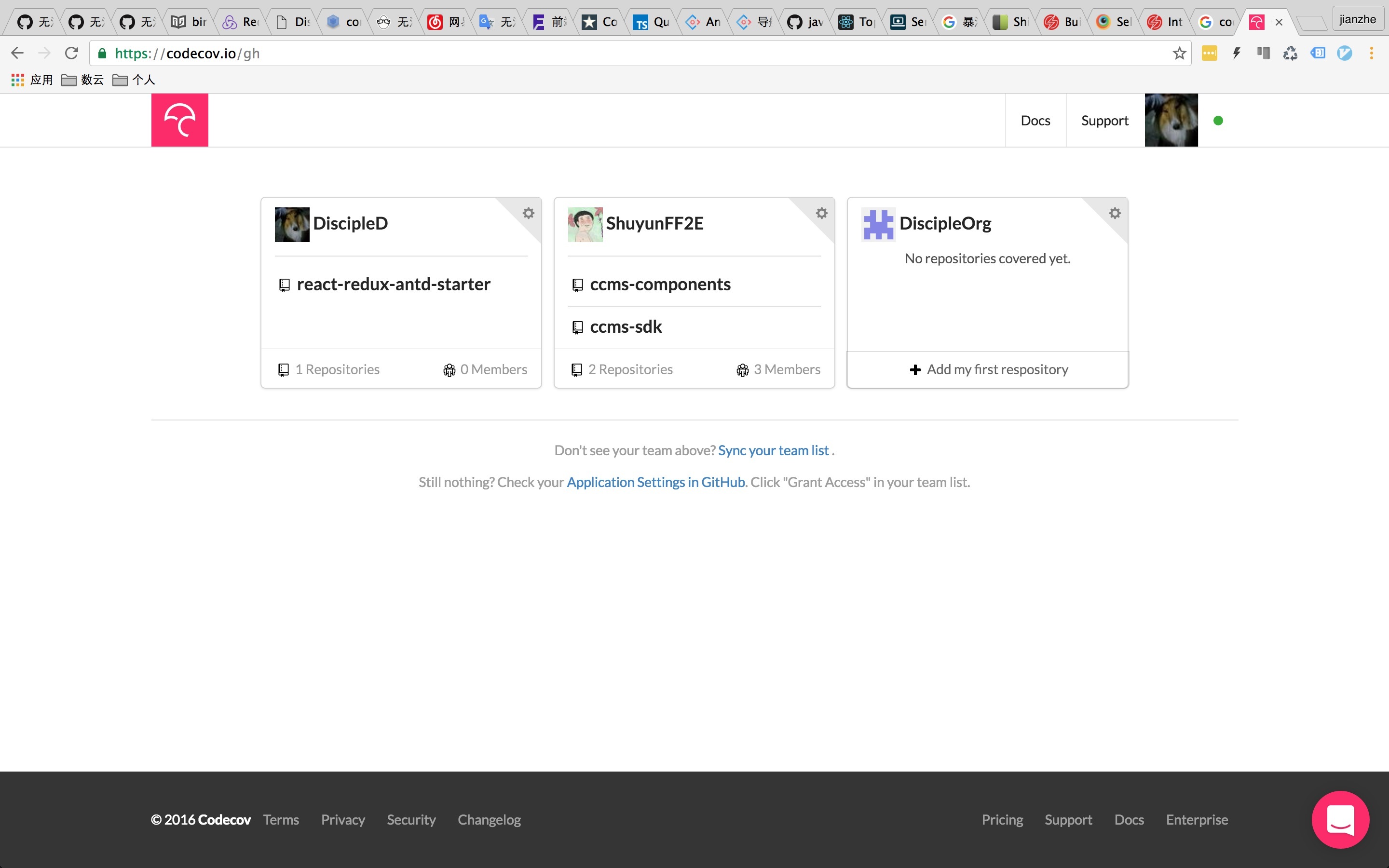The height and width of the screenshot is (868, 1389).
Task: Click Add my first respository
Action: [988, 369]
